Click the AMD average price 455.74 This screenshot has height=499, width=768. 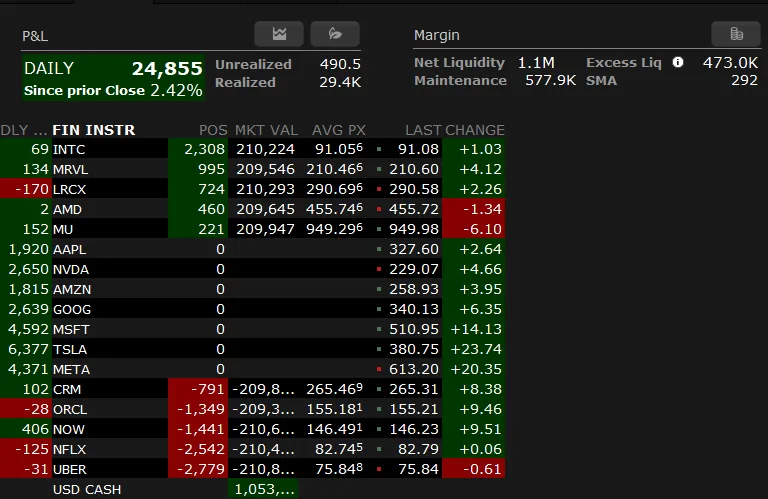[335, 209]
